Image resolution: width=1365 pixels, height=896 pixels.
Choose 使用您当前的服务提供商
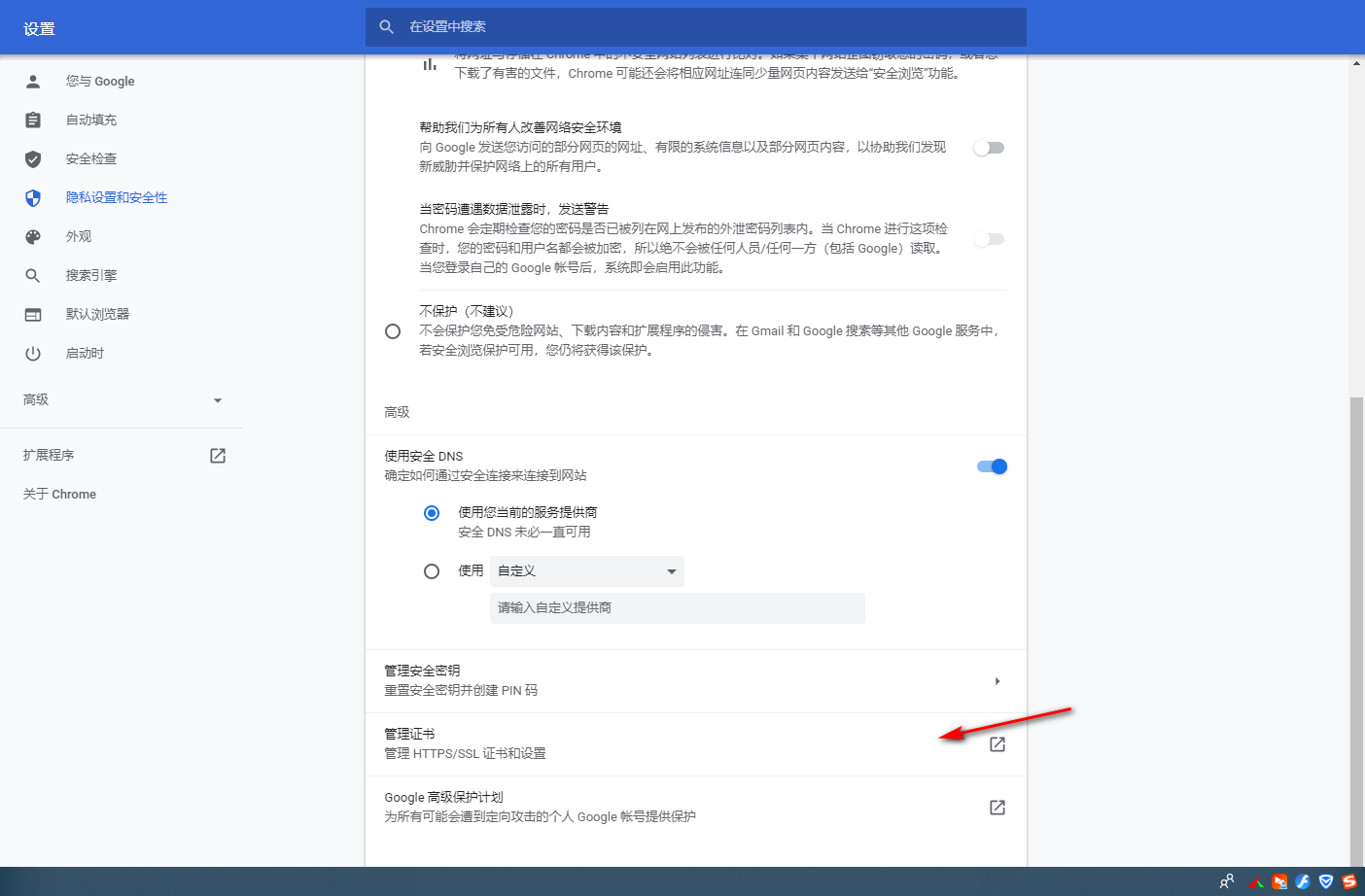(431, 512)
